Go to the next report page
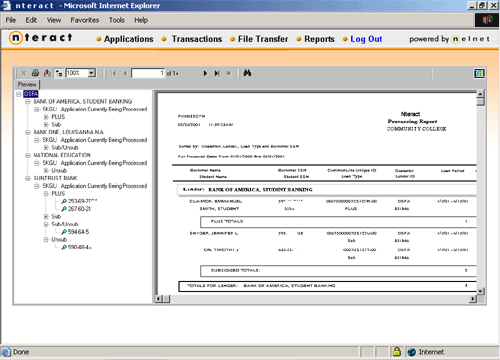Screen dimensions: 500x360 point(205,73)
